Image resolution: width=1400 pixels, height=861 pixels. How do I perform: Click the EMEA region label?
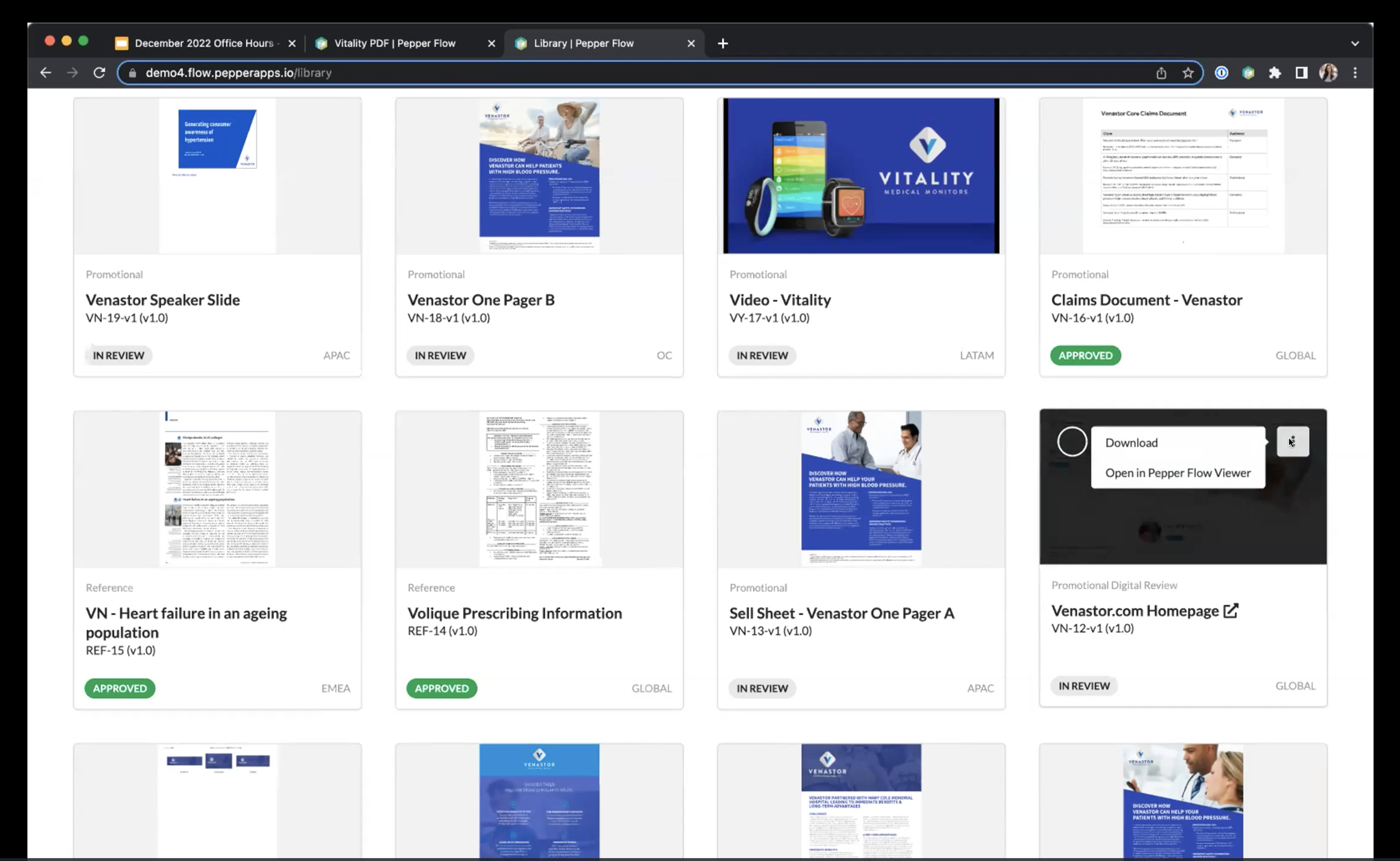click(x=336, y=688)
